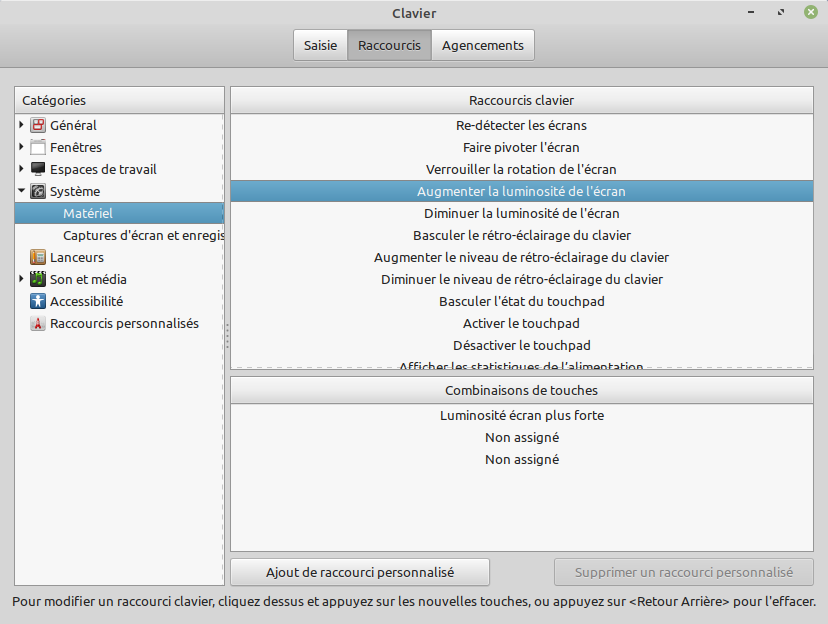This screenshot has width=828, height=624.
Task: Click the Espaces de travail monitor icon
Action: pyautogui.click(x=38, y=170)
